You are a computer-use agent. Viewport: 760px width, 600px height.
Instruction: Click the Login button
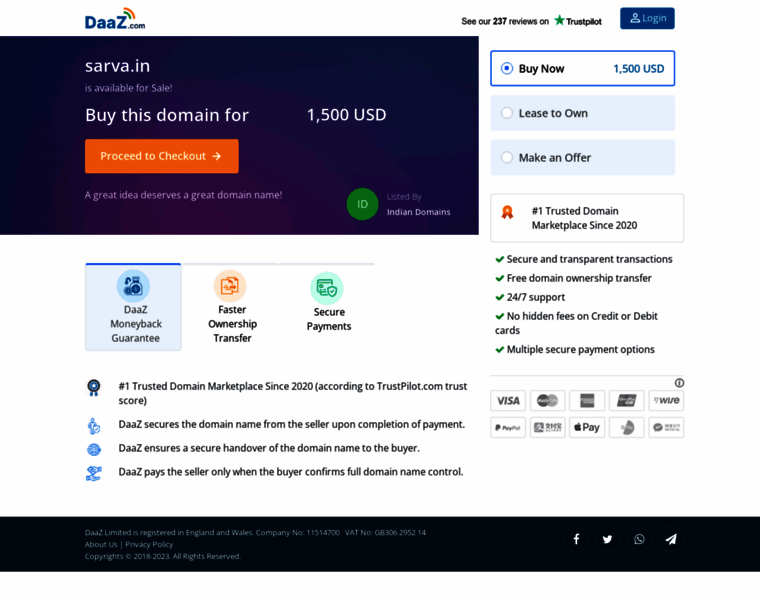[647, 18]
